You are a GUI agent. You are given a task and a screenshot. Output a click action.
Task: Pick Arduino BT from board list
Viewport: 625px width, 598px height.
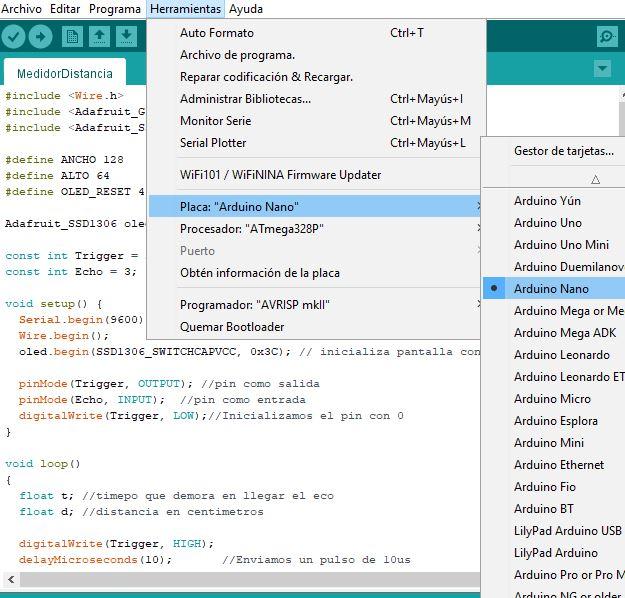(x=554, y=509)
